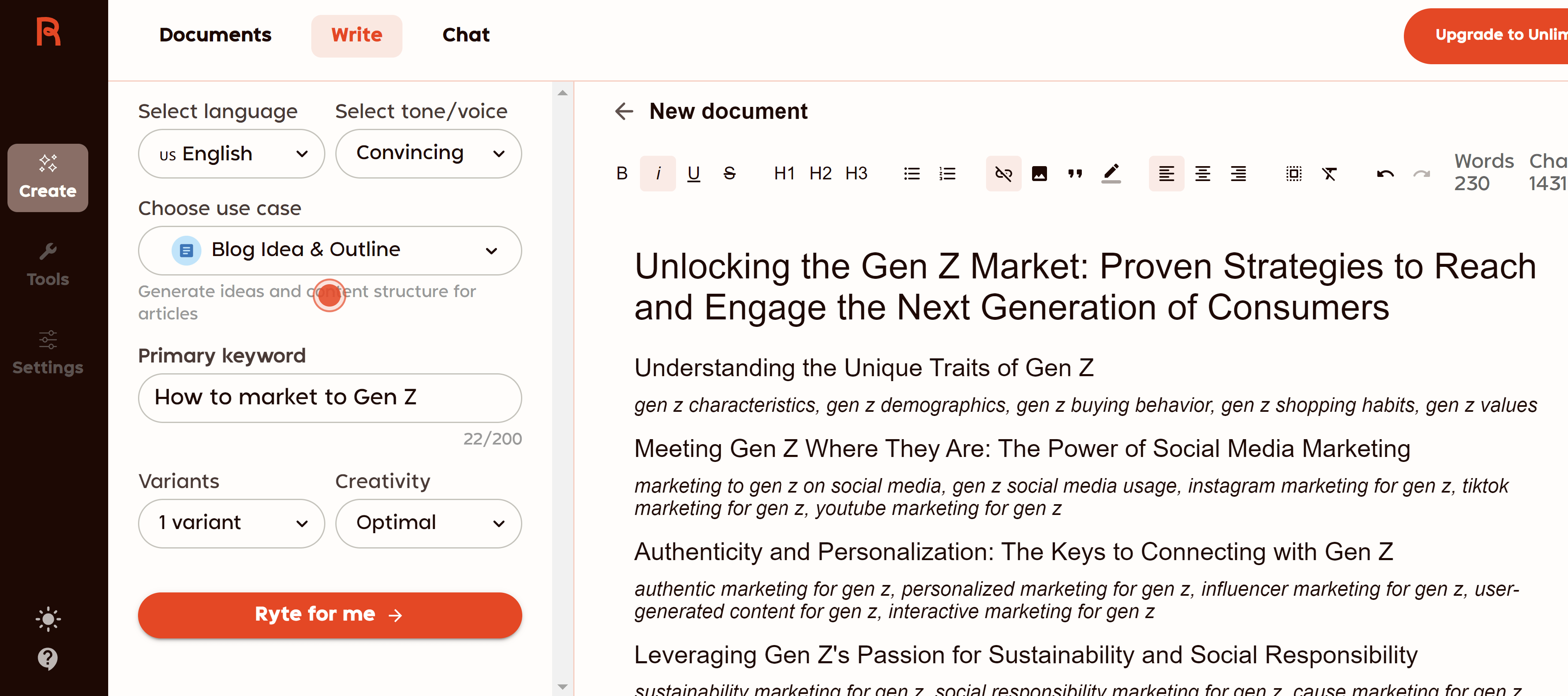Remove link with unlink icon

tap(1003, 174)
